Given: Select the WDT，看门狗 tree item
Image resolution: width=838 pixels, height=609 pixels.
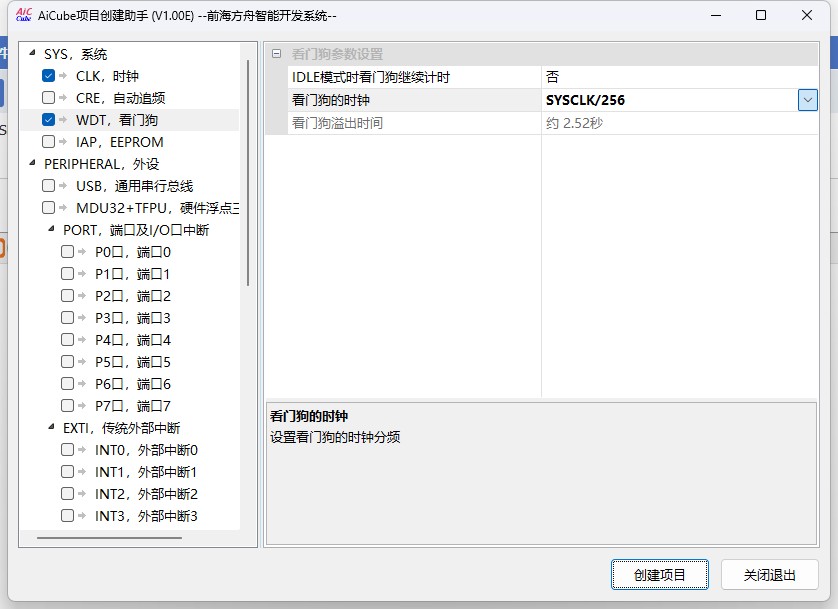Looking at the screenshot, I should (117, 120).
